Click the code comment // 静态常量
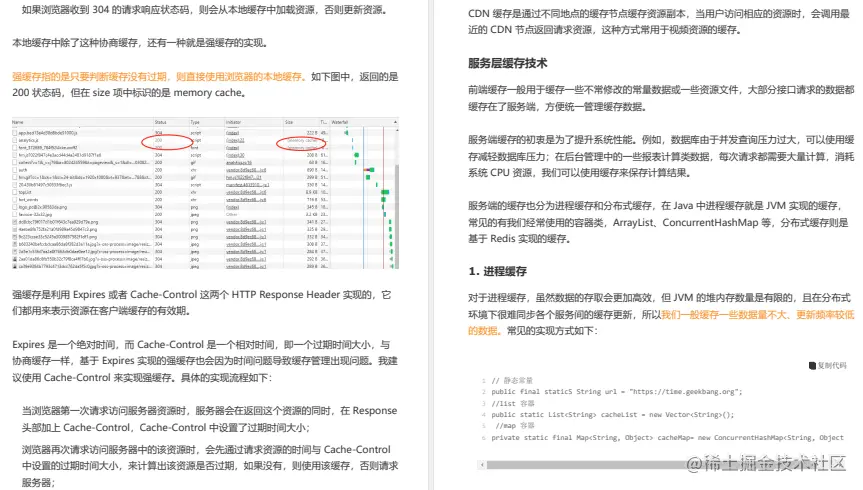 [x=512, y=380]
